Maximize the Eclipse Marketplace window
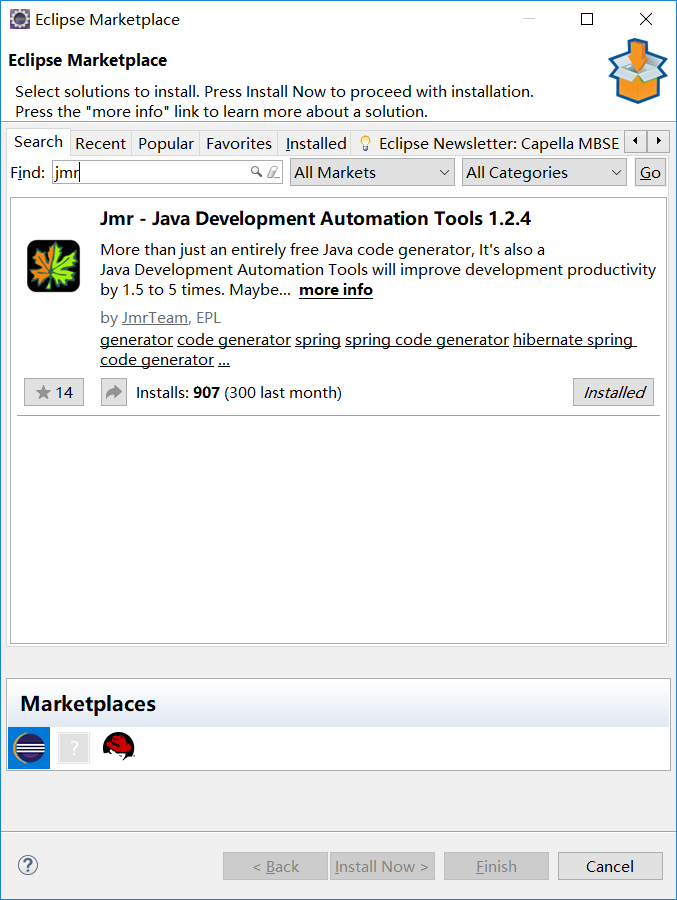The height and width of the screenshot is (900, 677). pos(587,19)
